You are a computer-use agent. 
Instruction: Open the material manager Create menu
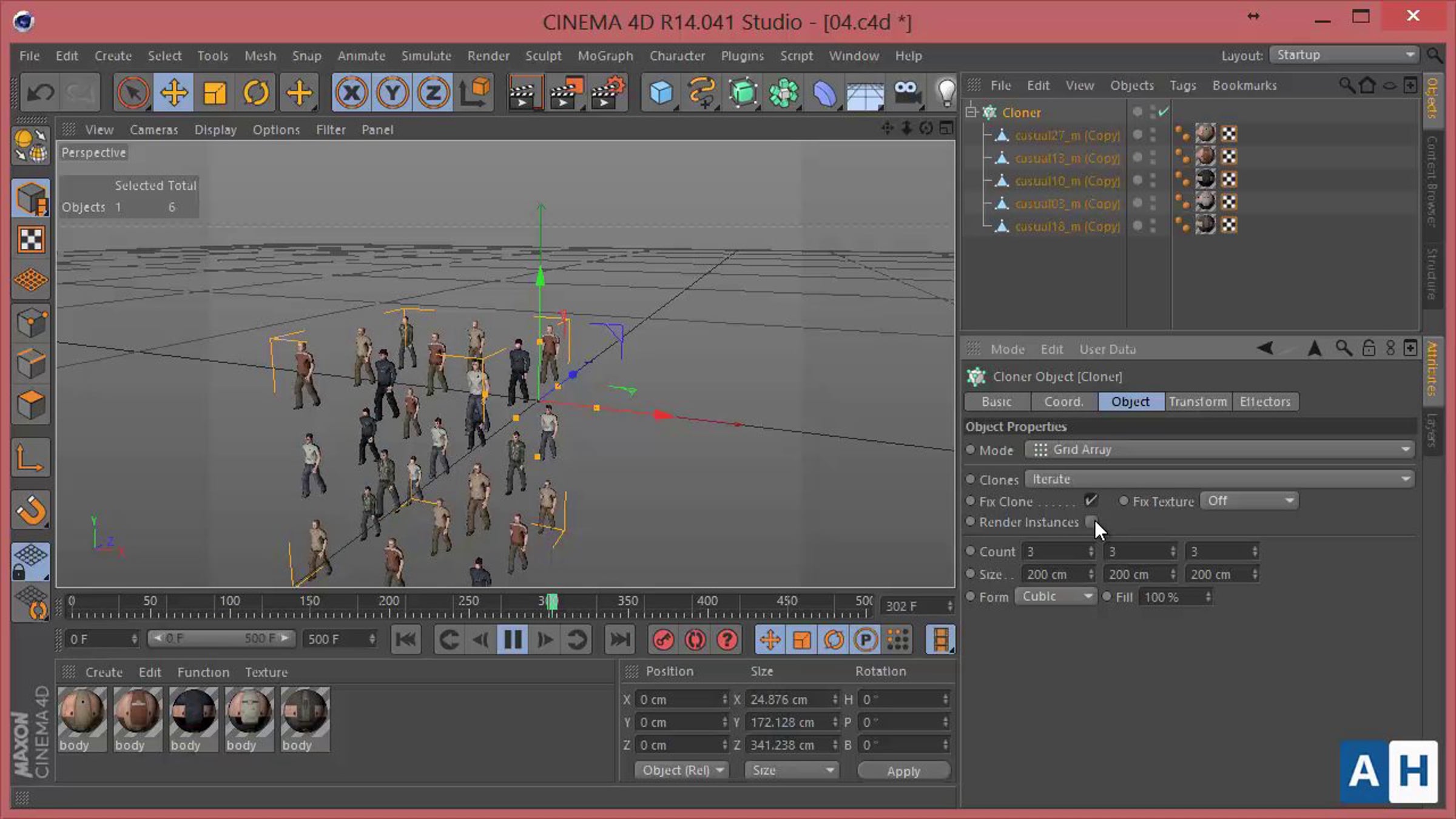click(104, 672)
